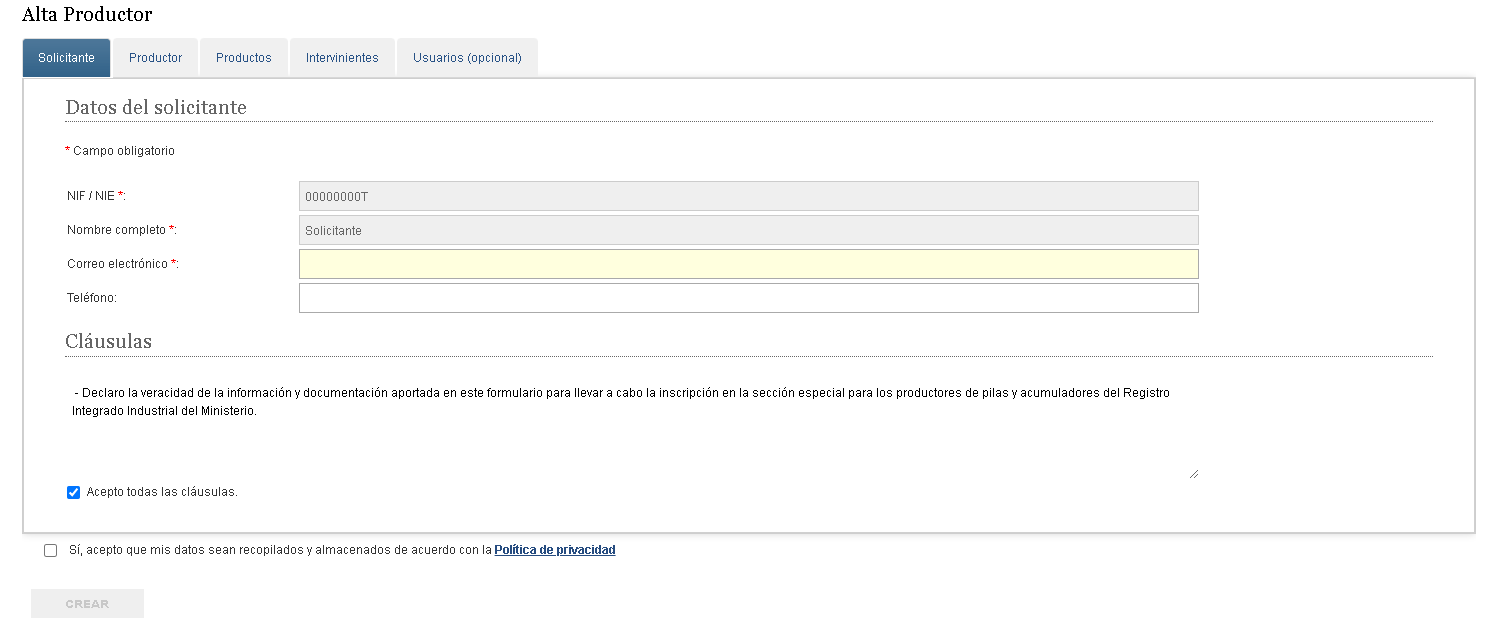Click inside the Teléfono input box
Screen dimensions: 1486x627
[748, 298]
